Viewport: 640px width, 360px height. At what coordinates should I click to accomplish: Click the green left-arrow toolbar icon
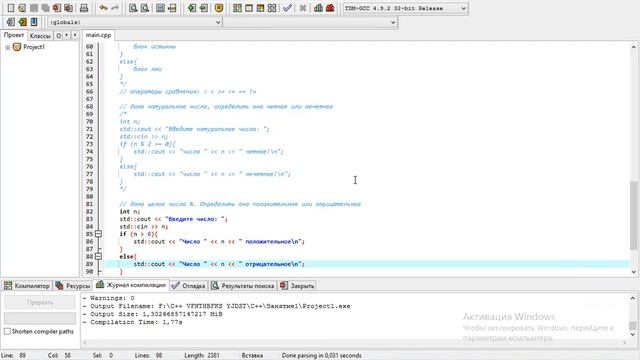[x=203, y=8]
